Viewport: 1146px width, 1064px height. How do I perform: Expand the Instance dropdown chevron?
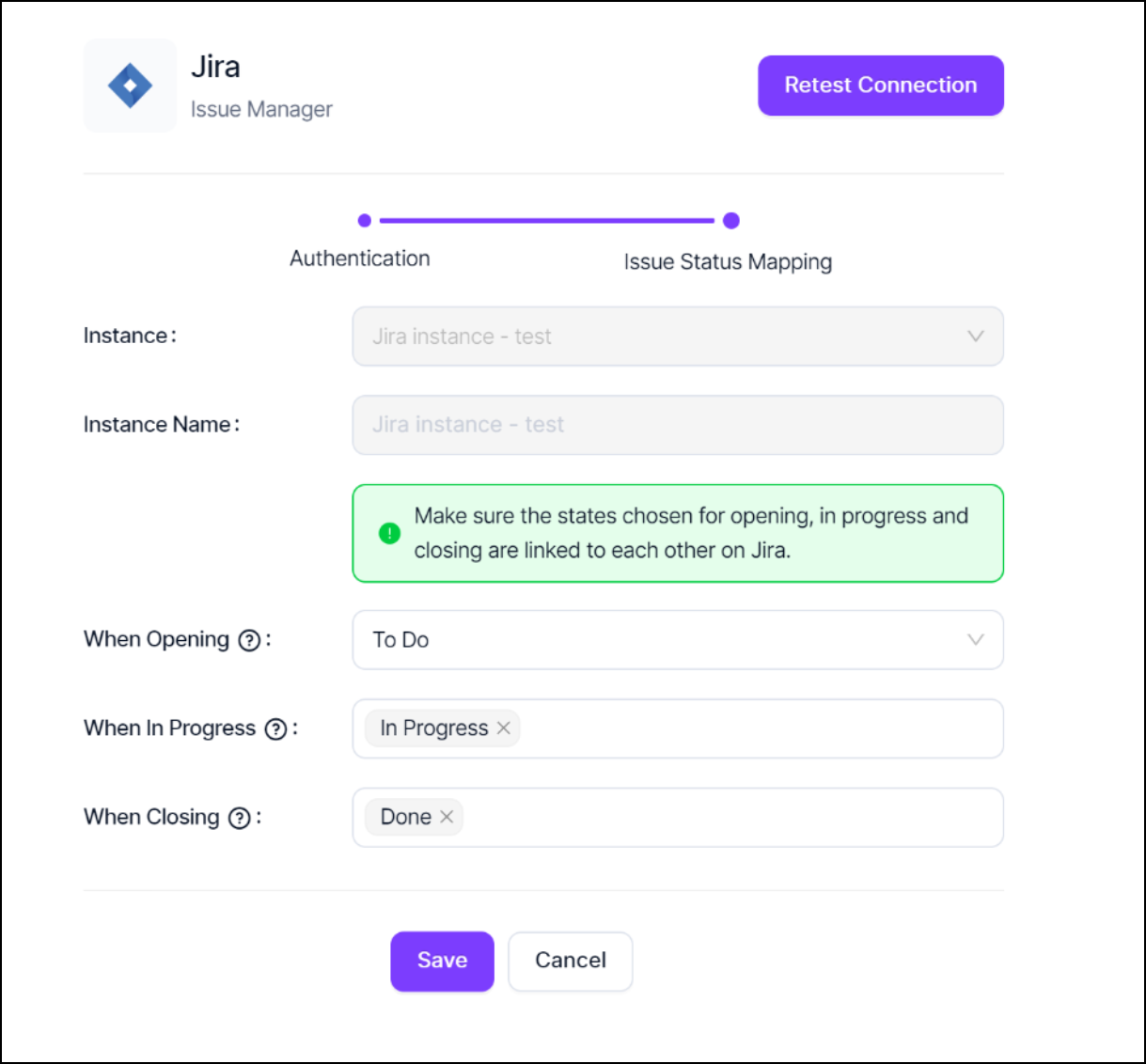coord(976,336)
